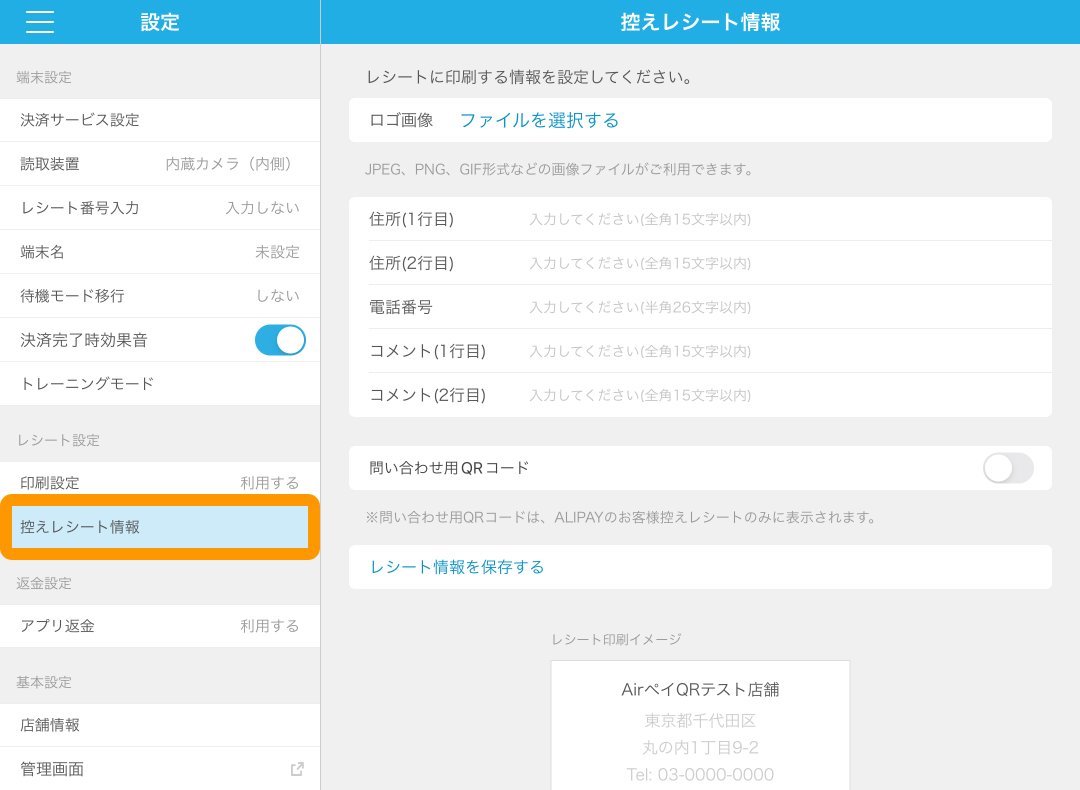The width and height of the screenshot is (1080, 790).
Task: Open 読取装置 camera selection
Action: [x=160, y=164]
